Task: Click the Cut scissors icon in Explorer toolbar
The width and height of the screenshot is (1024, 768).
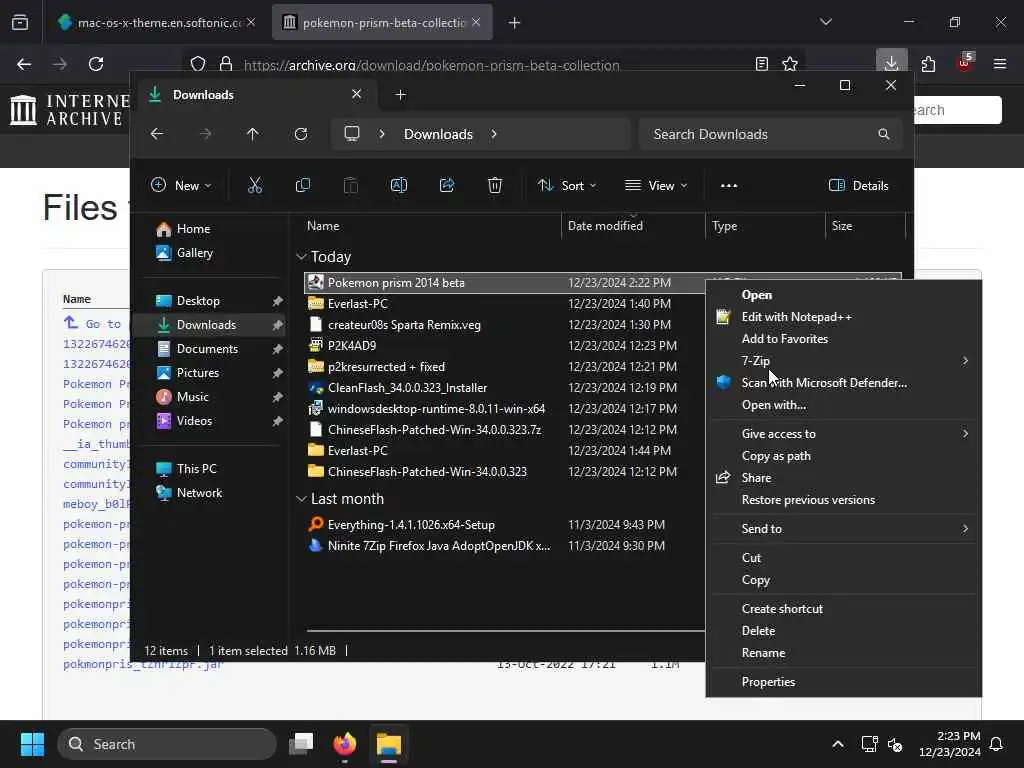Action: click(255, 185)
